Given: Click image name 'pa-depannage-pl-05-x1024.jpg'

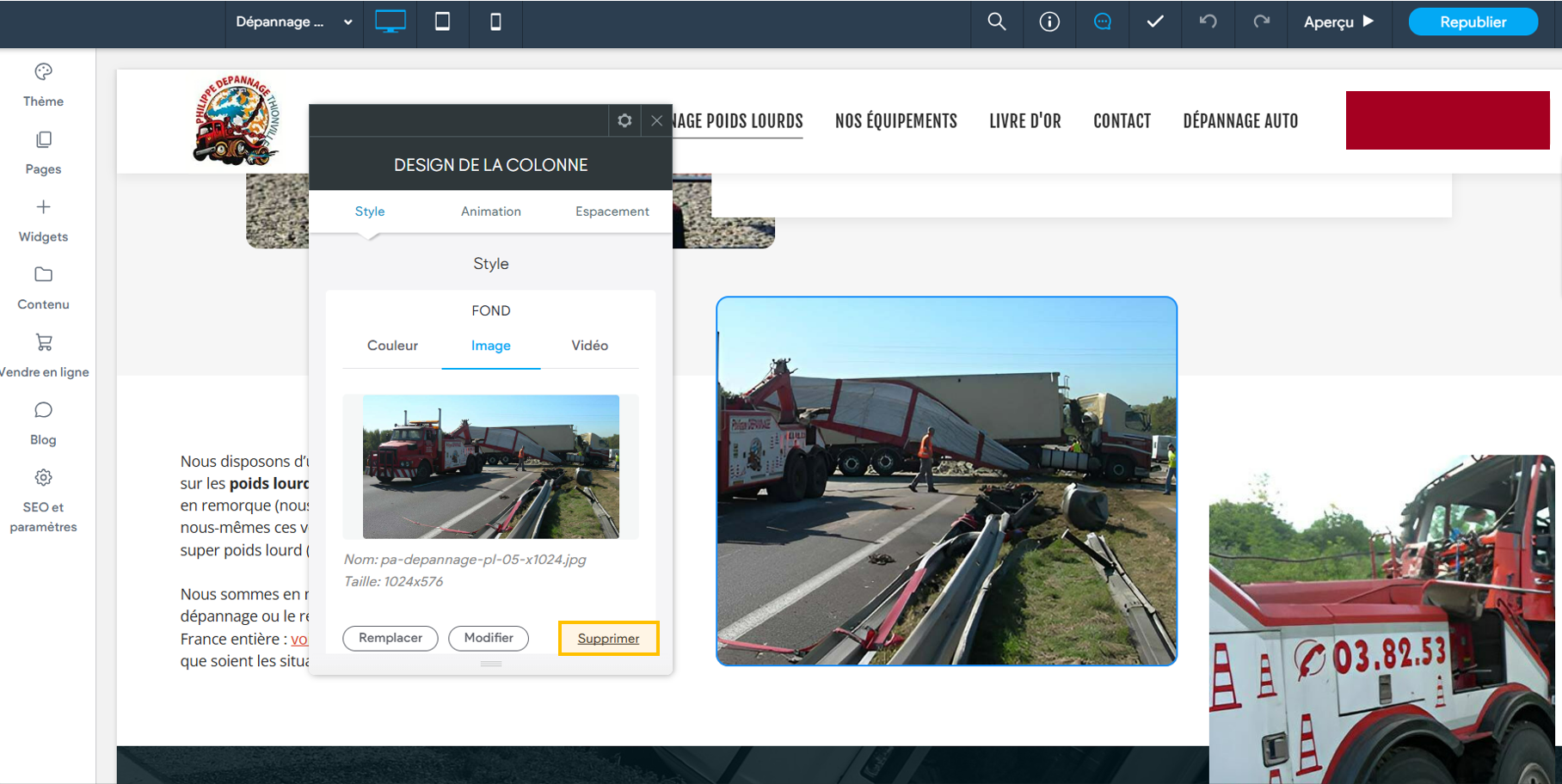Looking at the screenshot, I should tap(483, 560).
